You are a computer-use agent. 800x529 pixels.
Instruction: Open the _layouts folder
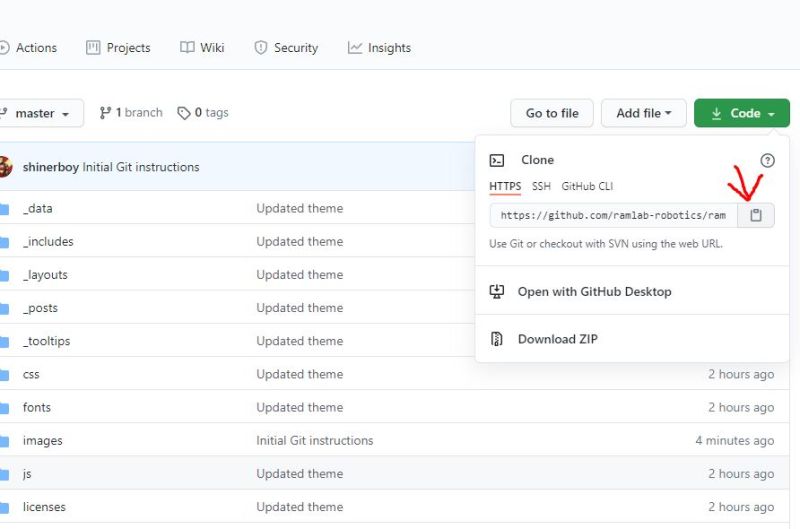click(x=45, y=274)
